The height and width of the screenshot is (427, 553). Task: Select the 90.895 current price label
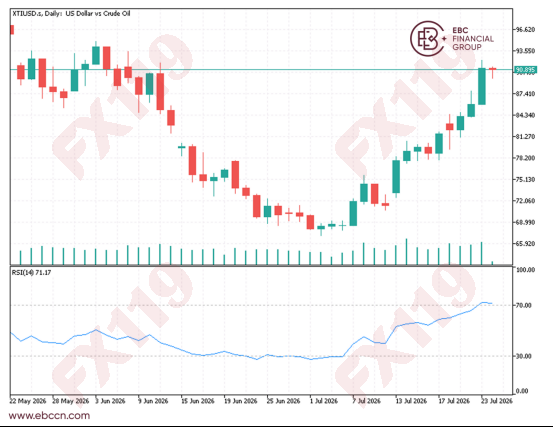525,70
